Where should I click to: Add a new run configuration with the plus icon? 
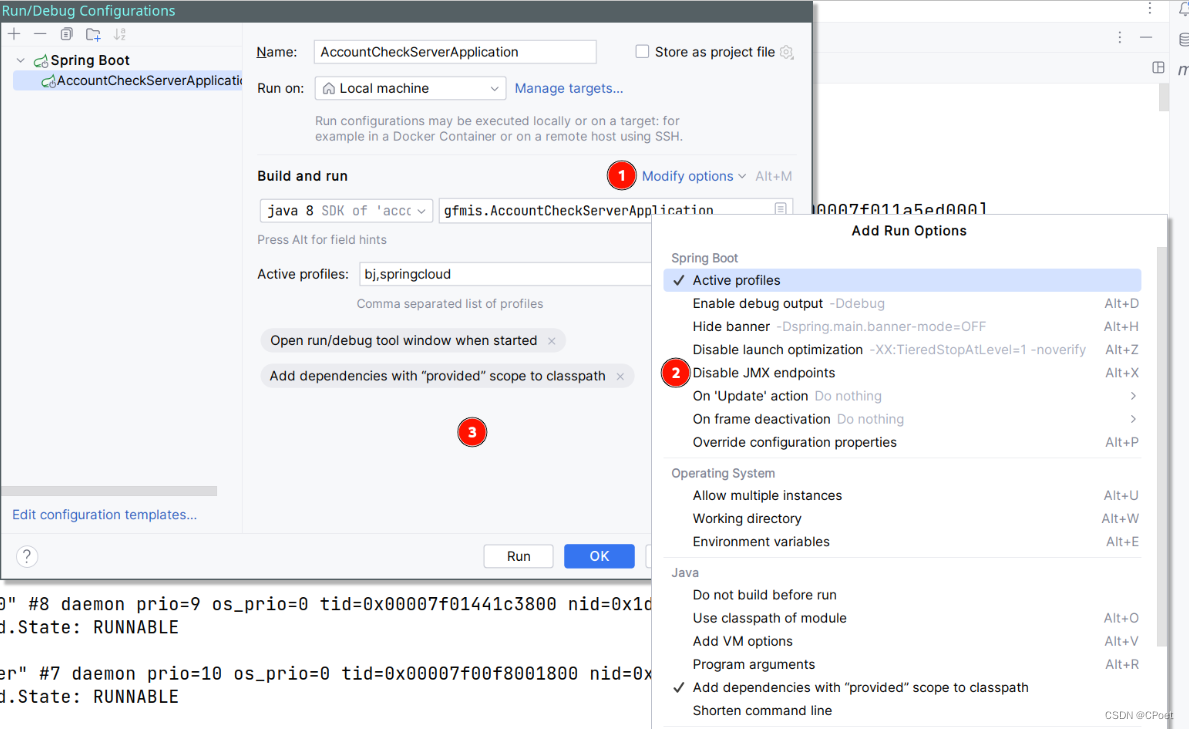(14, 34)
